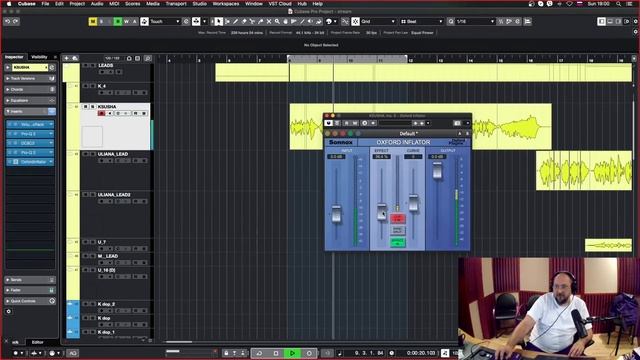Select the Glue tool

pos(260,21)
